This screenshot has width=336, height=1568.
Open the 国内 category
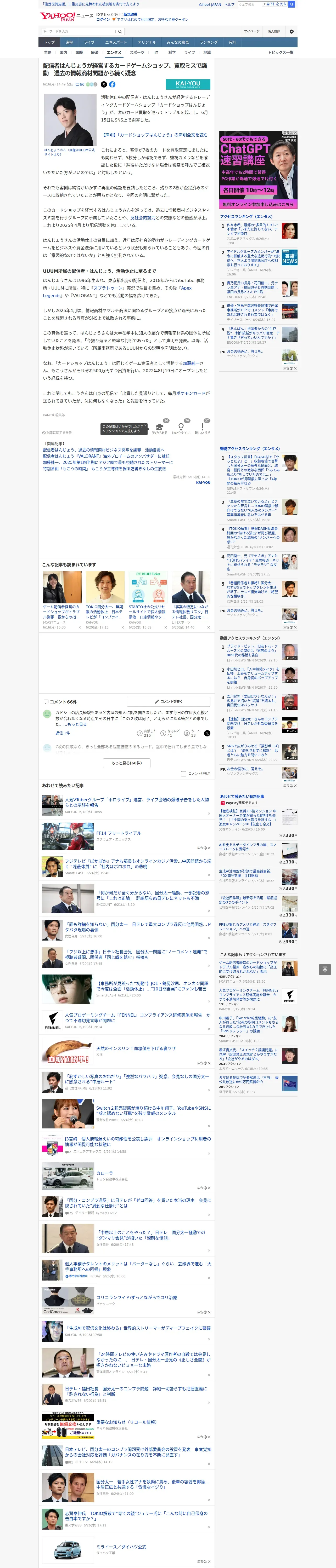pyautogui.click(x=63, y=52)
